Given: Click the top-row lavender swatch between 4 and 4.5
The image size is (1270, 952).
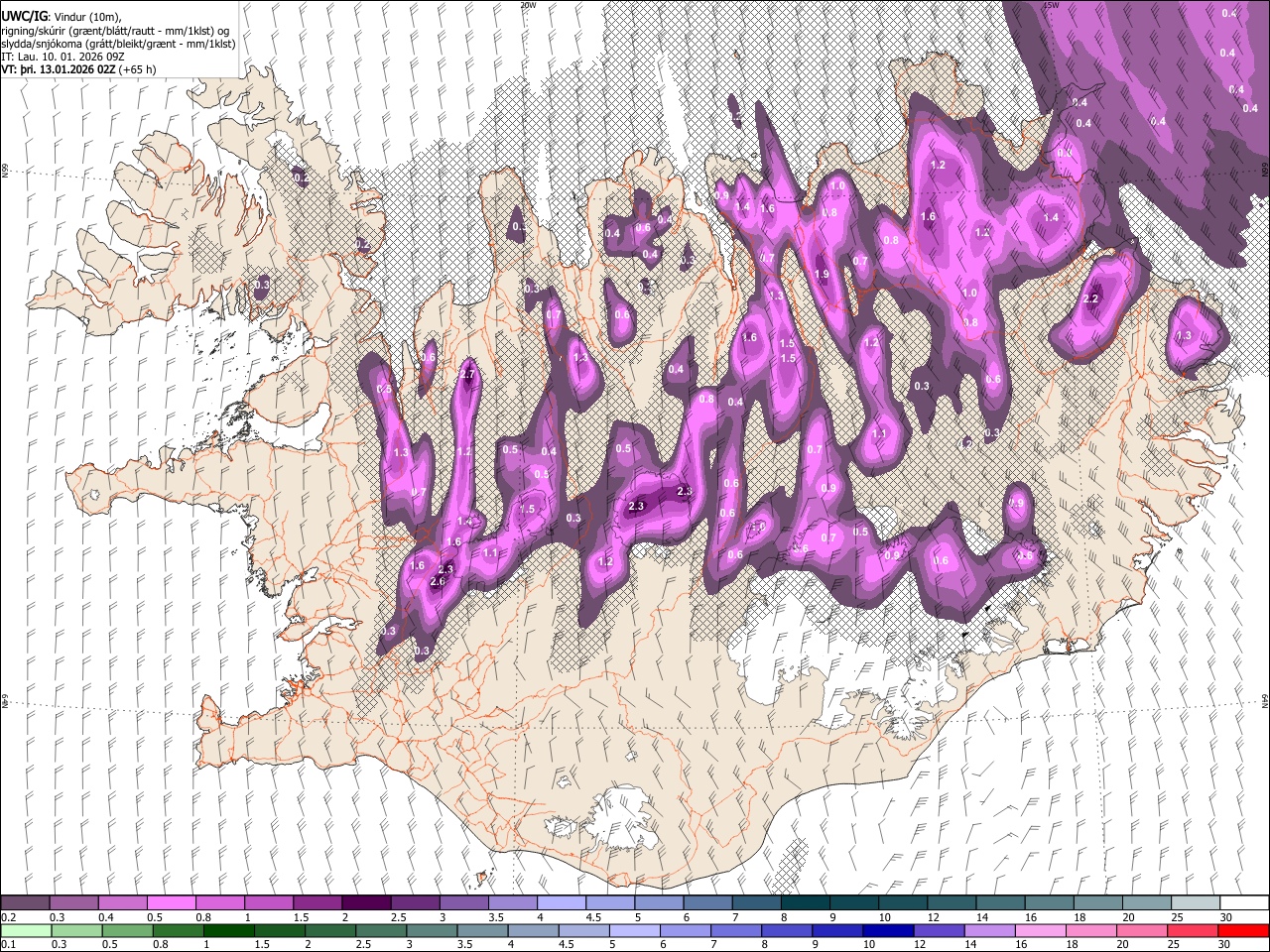Looking at the screenshot, I should 562,903.
